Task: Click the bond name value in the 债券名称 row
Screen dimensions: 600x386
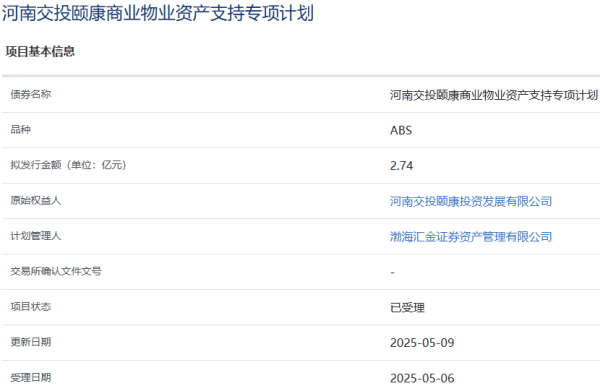Action: (494, 95)
